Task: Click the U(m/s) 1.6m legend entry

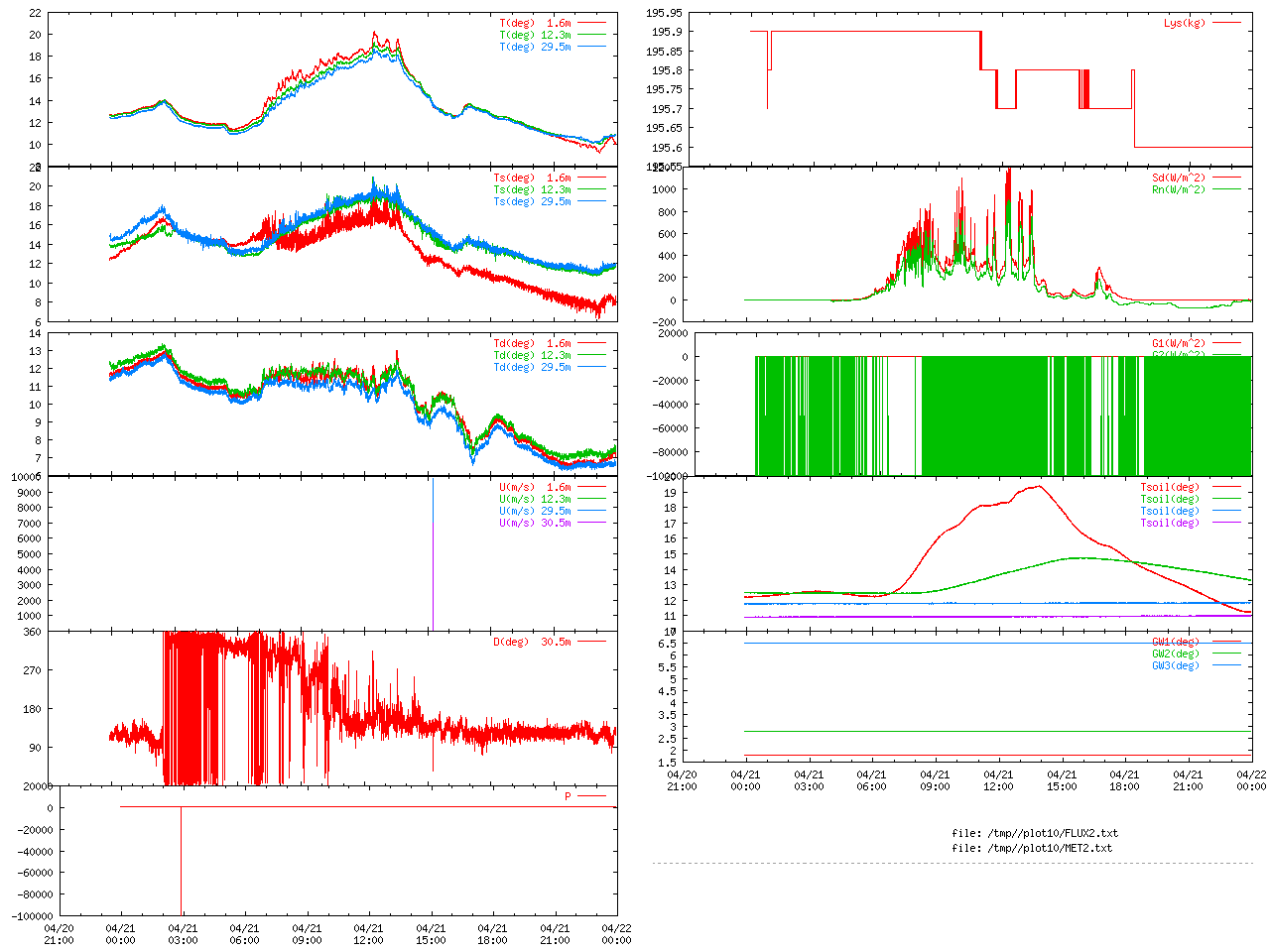Action: point(536,487)
